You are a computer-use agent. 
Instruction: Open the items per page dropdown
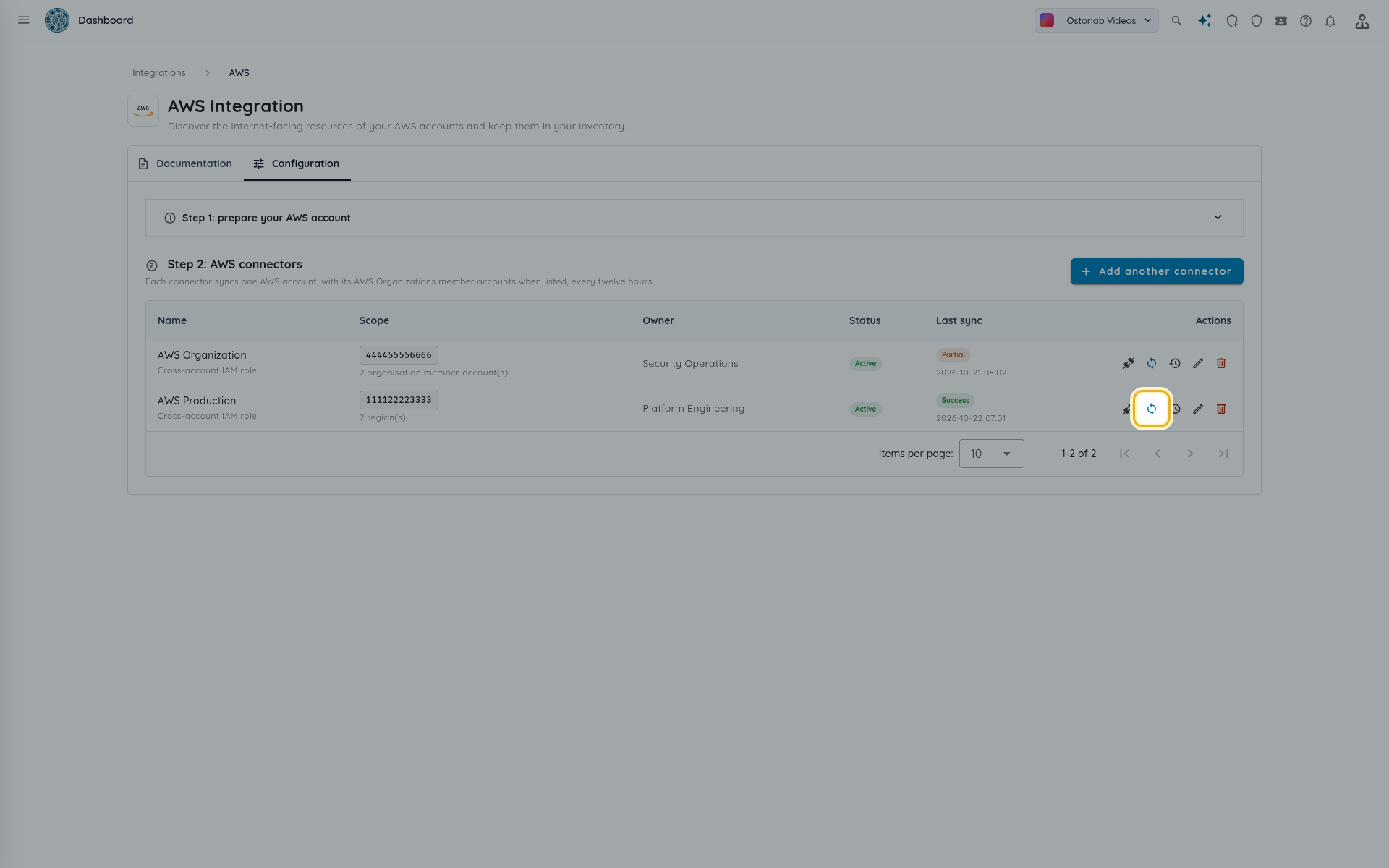[x=991, y=454]
